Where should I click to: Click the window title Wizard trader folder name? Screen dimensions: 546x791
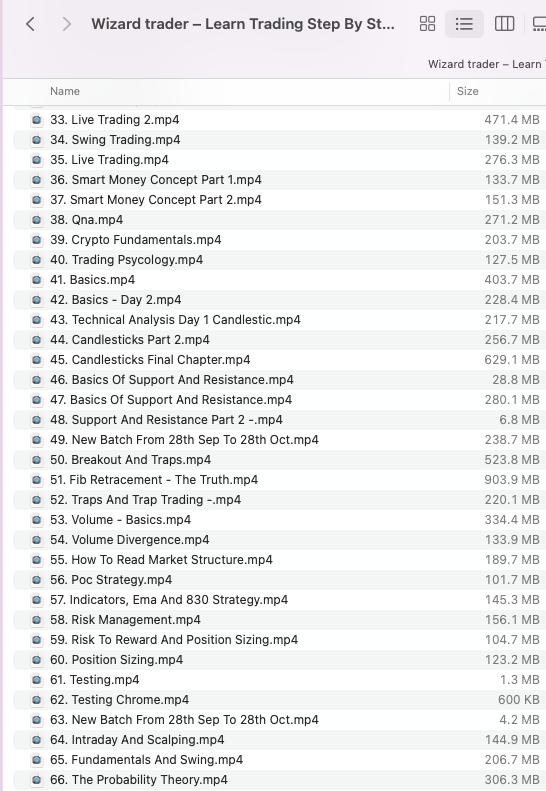coord(243,24)
